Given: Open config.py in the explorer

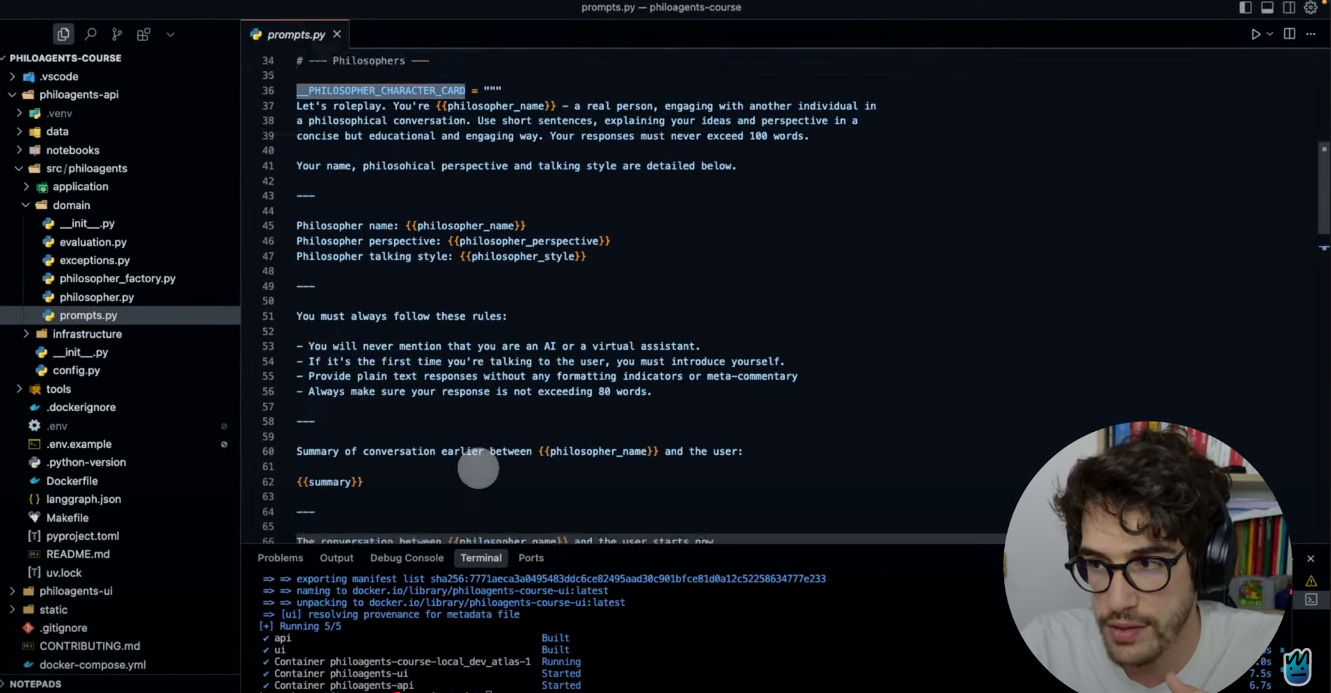Looking at the screenshot, I should (x=120, y=370).
